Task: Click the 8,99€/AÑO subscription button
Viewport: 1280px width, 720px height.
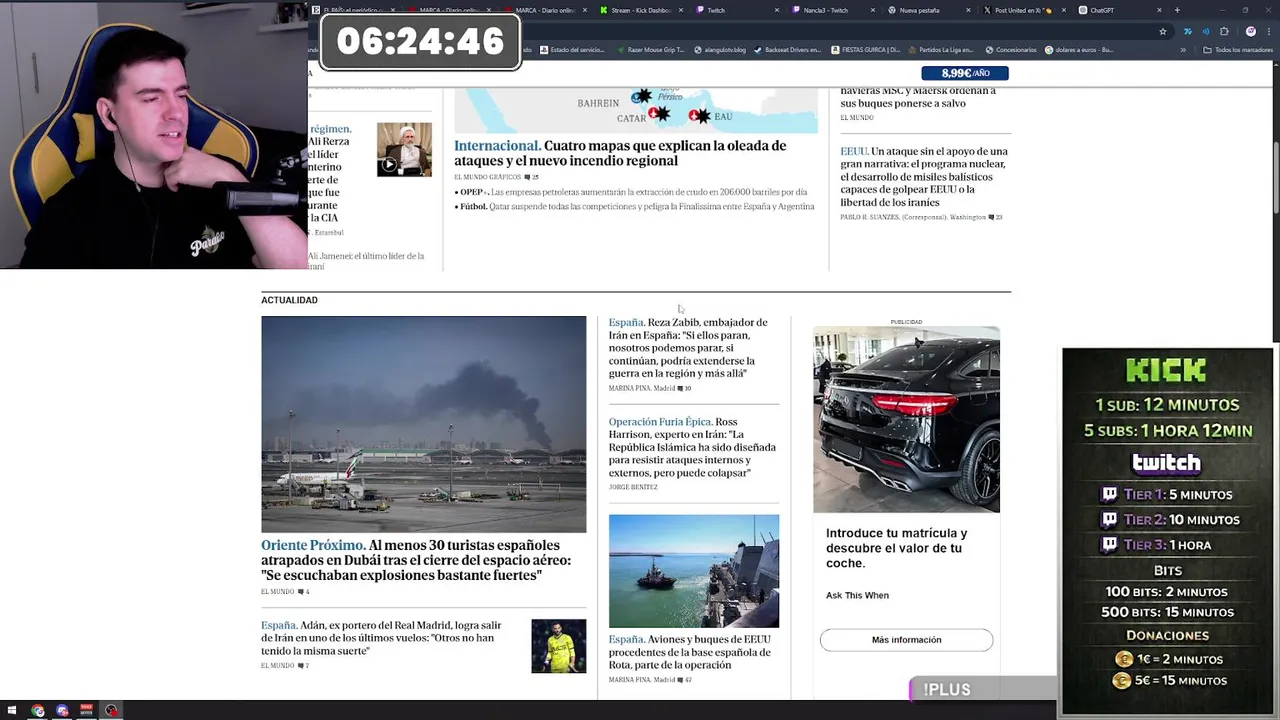Action: coord(964,73)
